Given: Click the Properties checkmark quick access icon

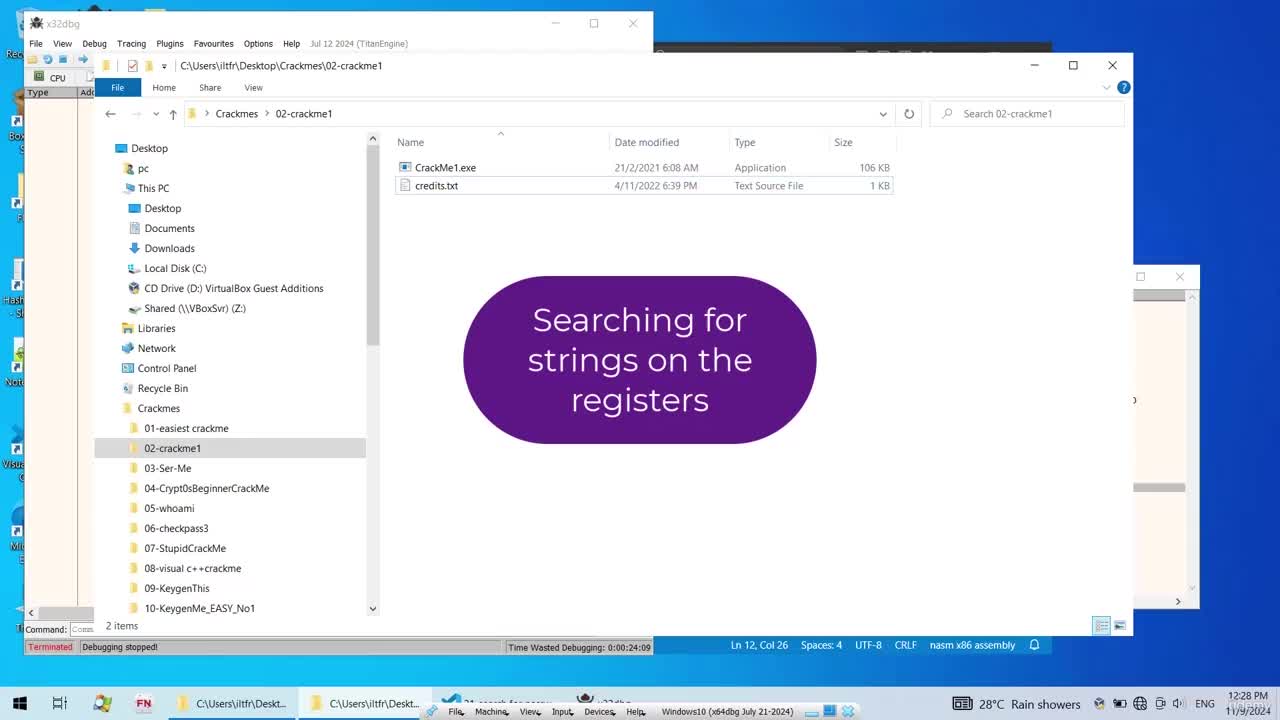Looking at the screenshot, I should [132, 66].
